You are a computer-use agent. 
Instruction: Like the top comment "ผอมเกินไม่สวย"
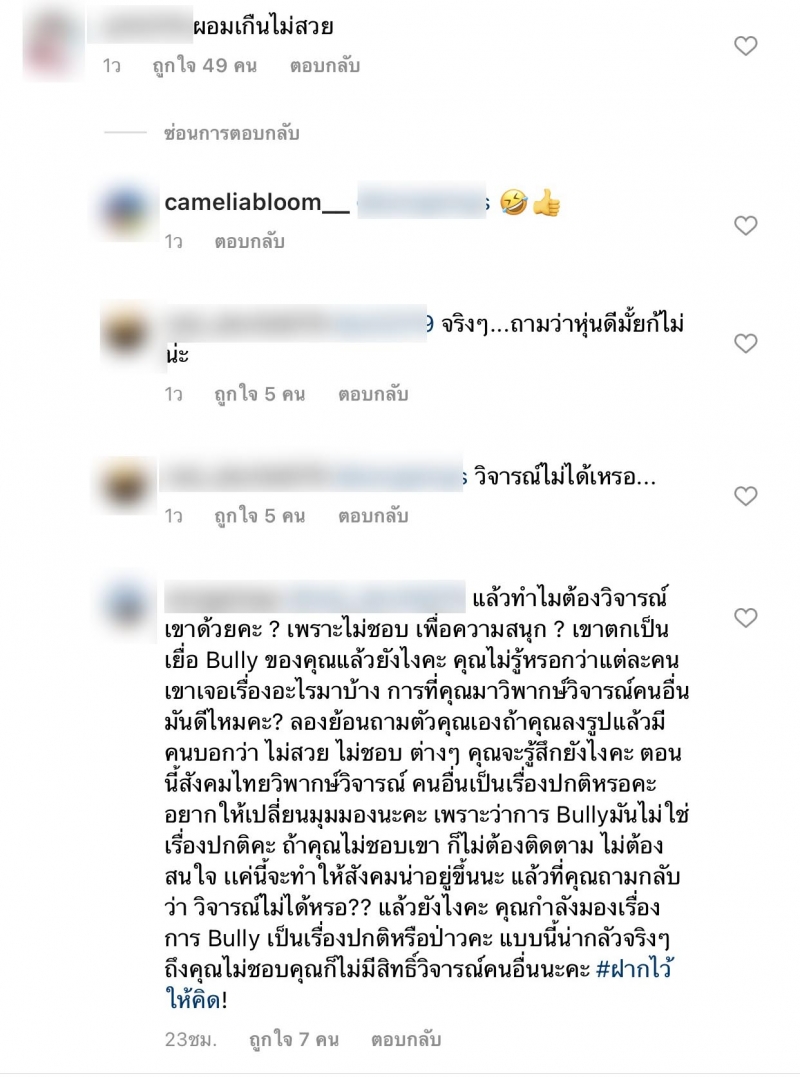click(x=745, y=46)
